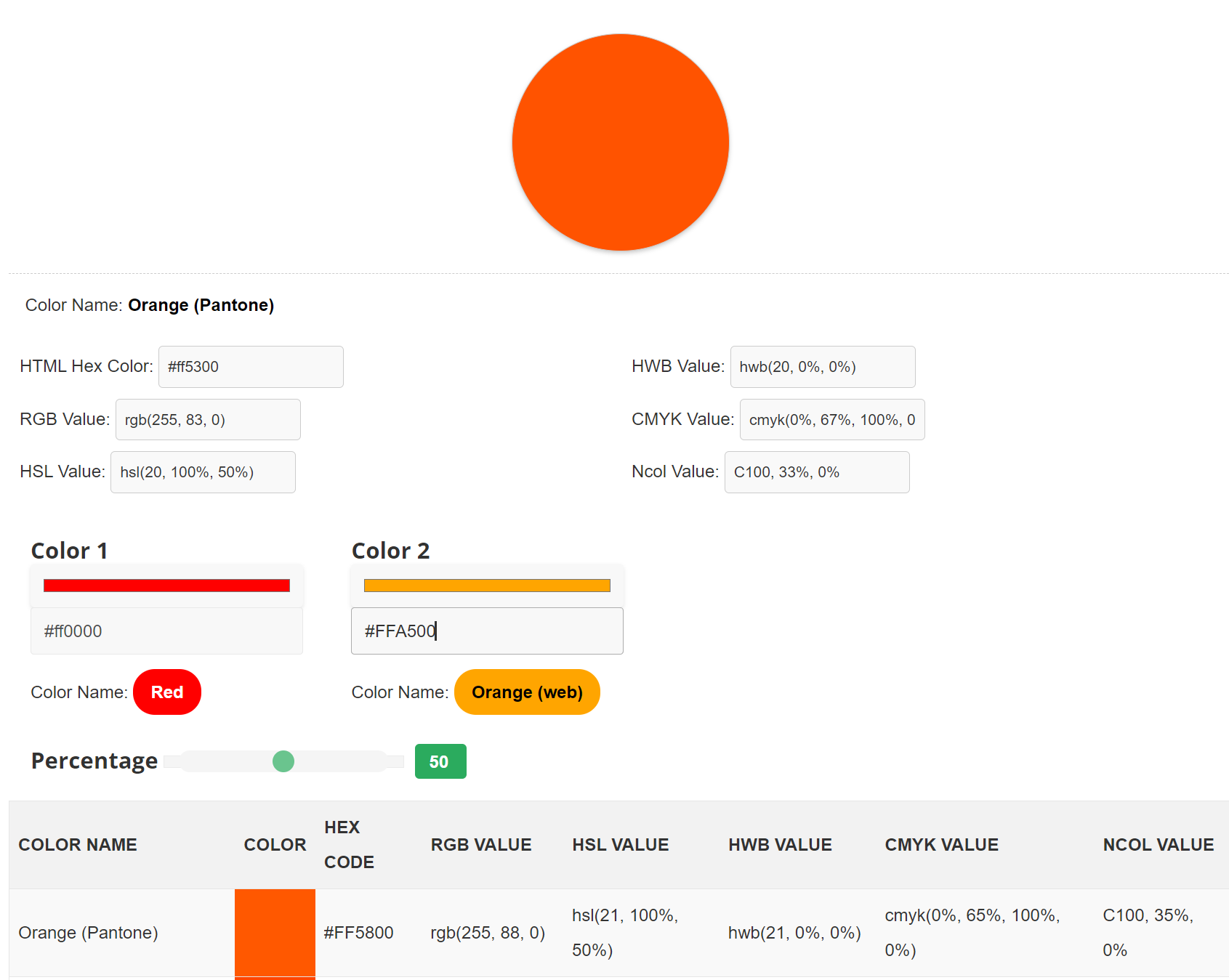1229x980 pixels.
Task: Click the C100, 35%, 0% table cell
Action: pos(1148,933)
